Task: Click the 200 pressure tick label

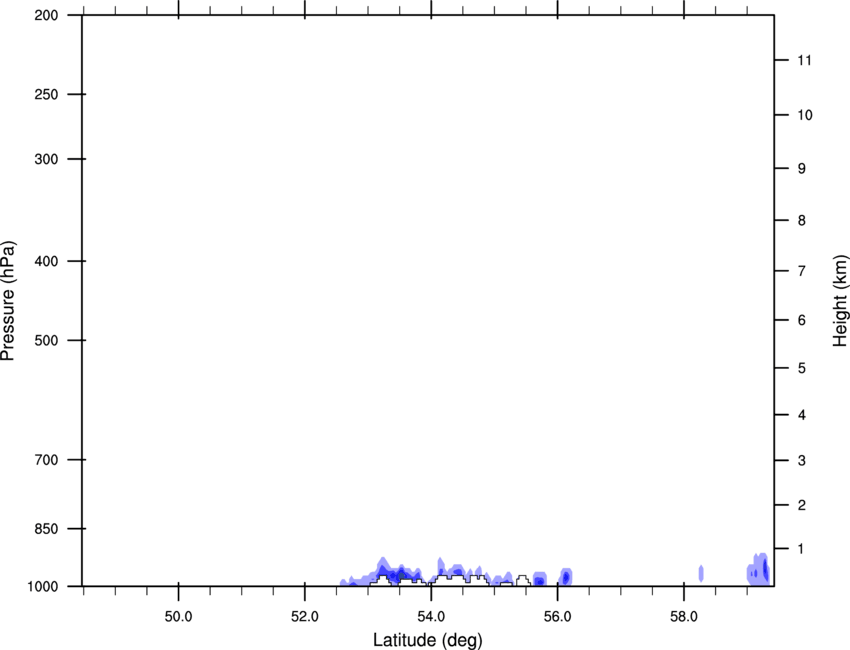Action: [46, 15]
